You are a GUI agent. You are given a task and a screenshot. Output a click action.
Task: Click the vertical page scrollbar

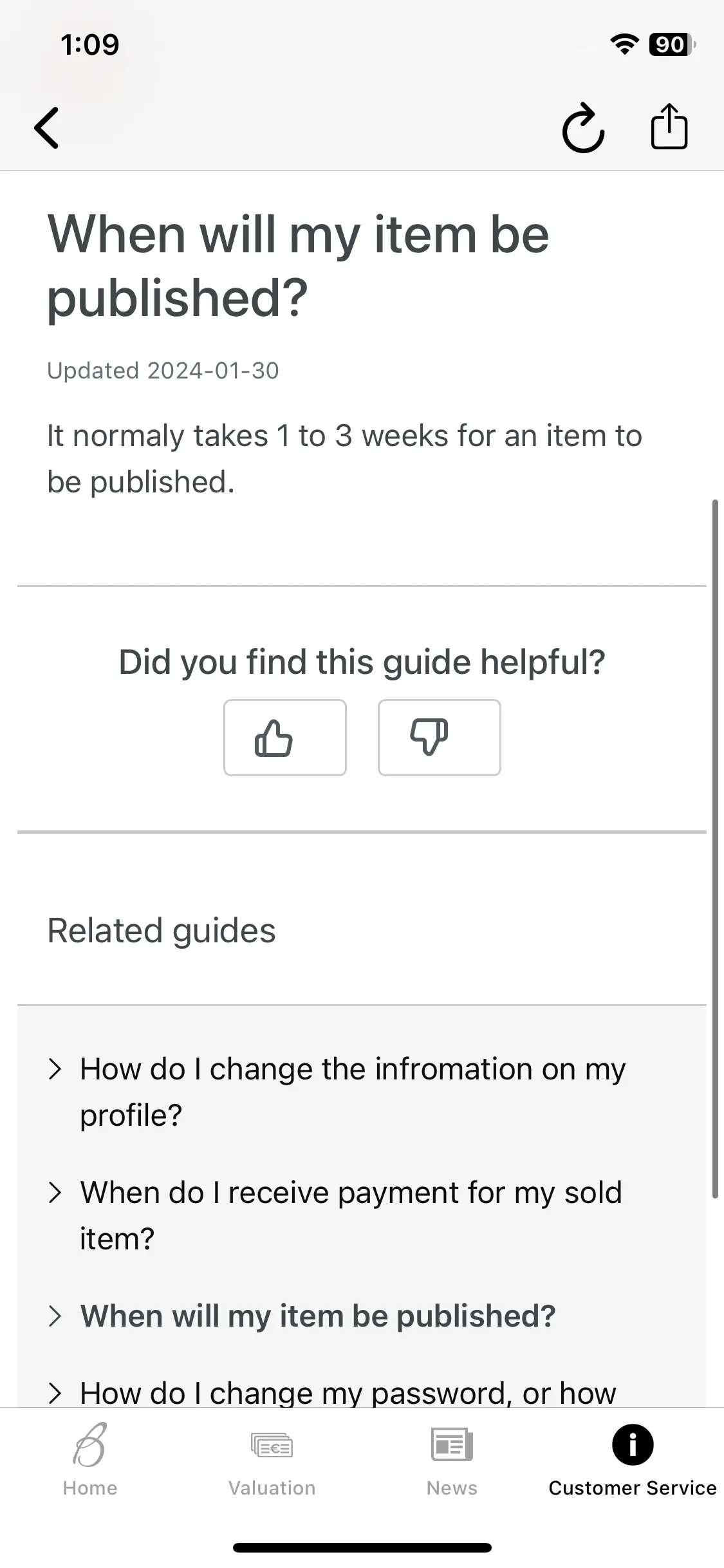[x=715, y=848]
